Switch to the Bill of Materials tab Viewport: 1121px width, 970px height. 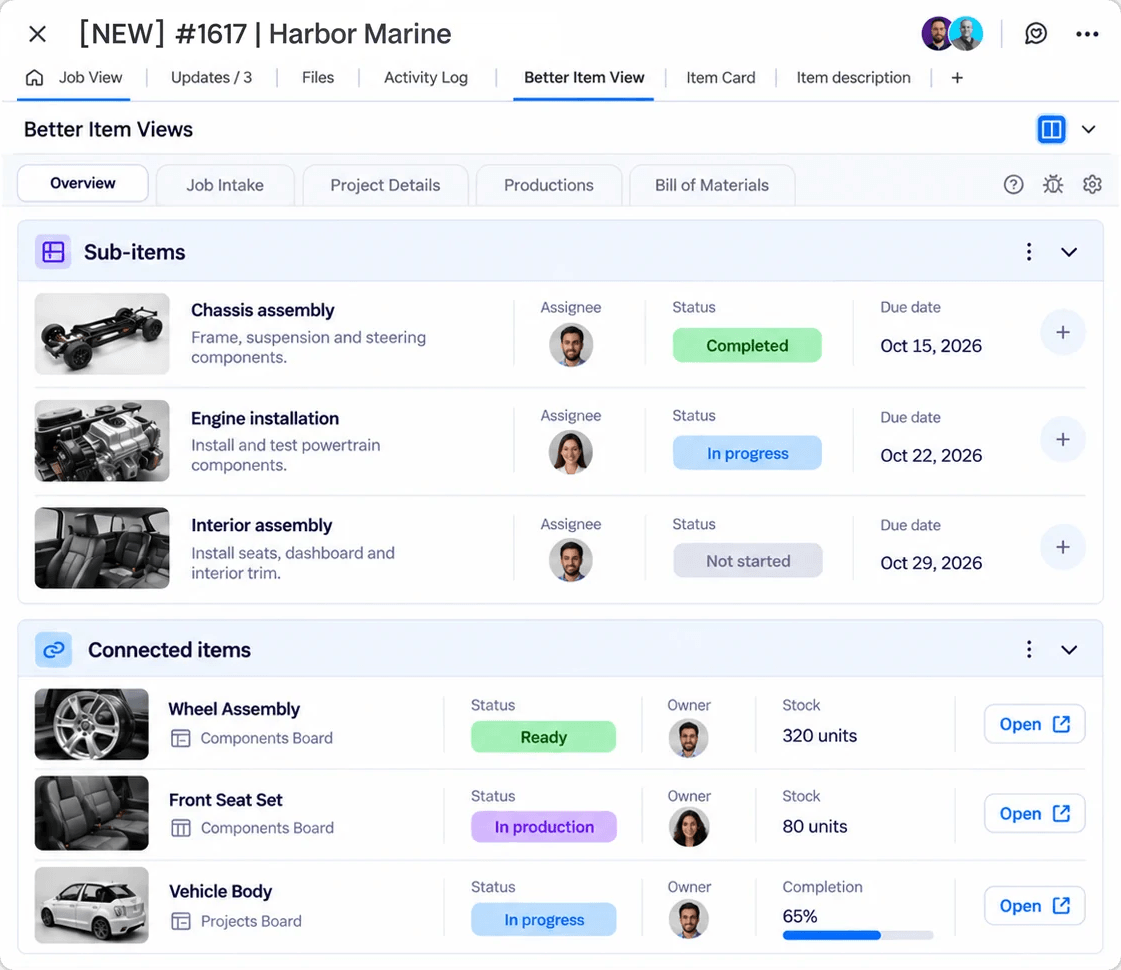pyautogui.click(x=712, y=185)
